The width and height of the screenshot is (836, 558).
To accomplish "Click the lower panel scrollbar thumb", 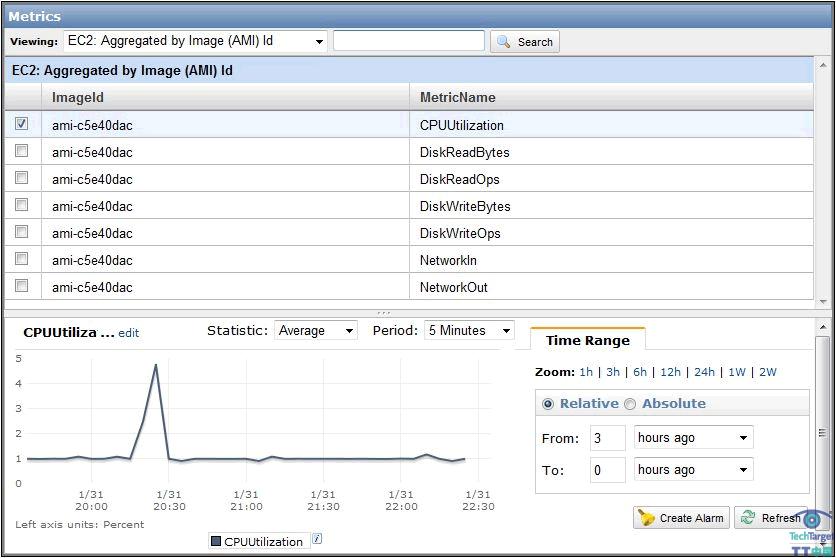I will tap(823, 432).
